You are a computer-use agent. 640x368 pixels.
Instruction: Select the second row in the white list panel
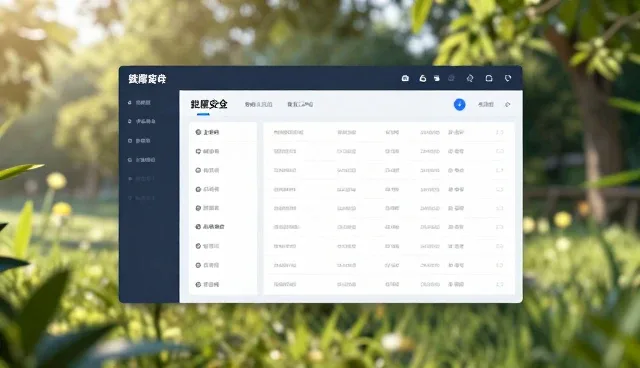point(223,151)
